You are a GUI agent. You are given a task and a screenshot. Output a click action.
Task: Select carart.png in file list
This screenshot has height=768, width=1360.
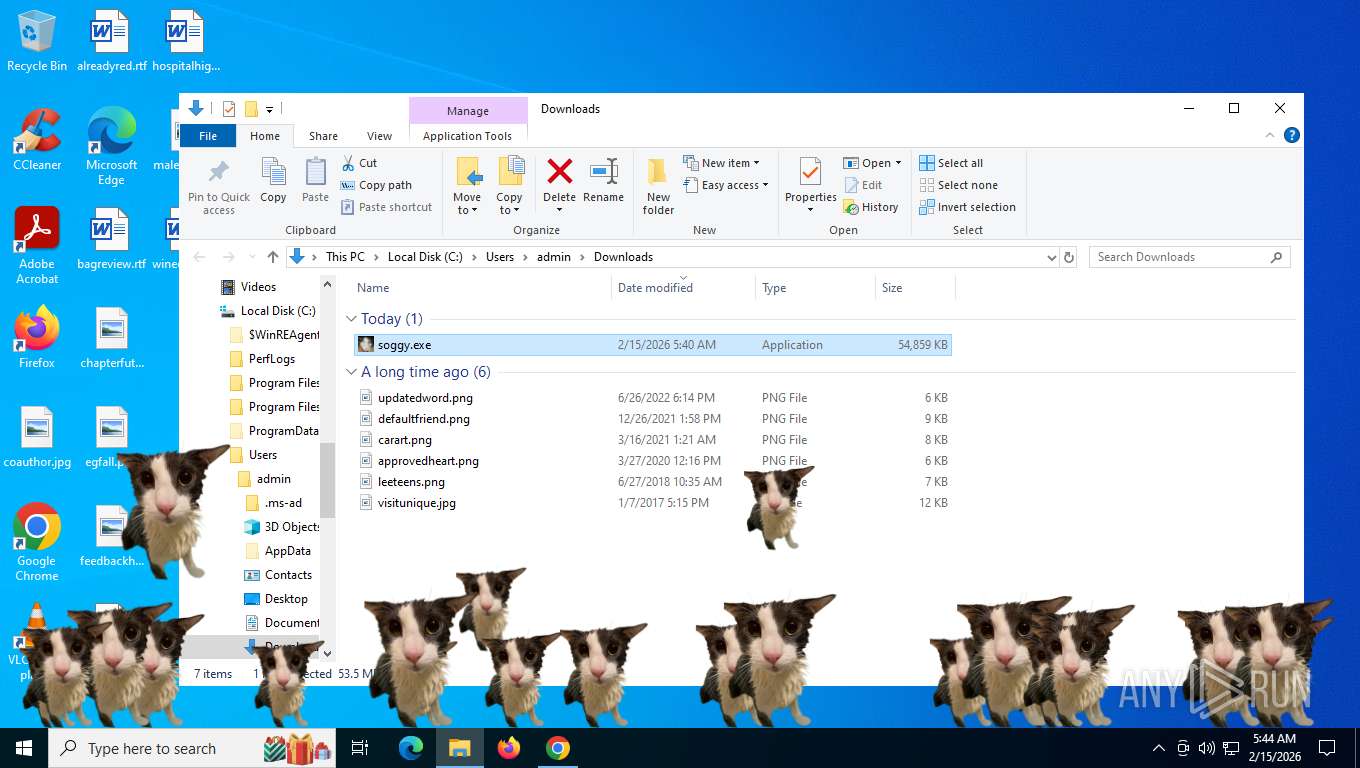pyautogui.click(x=653, y=440)
